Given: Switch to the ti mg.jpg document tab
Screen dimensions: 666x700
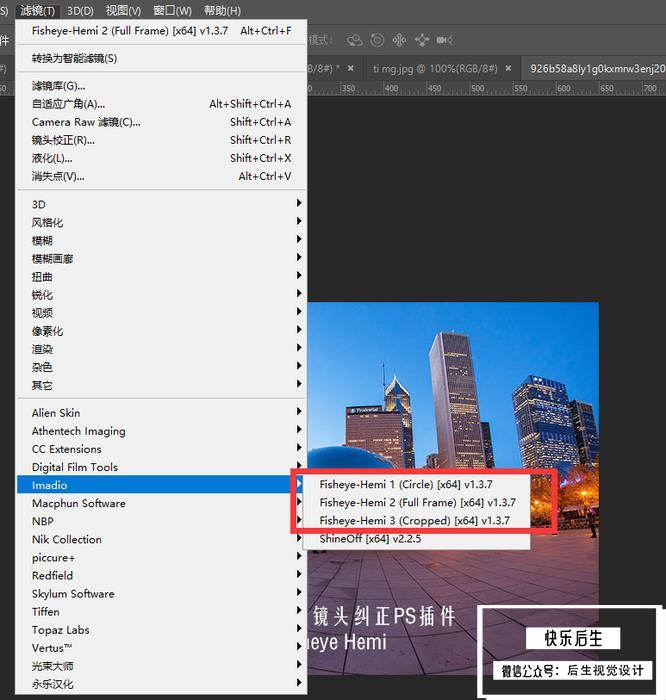Looking at the screenshot, I should pos(435,68).
